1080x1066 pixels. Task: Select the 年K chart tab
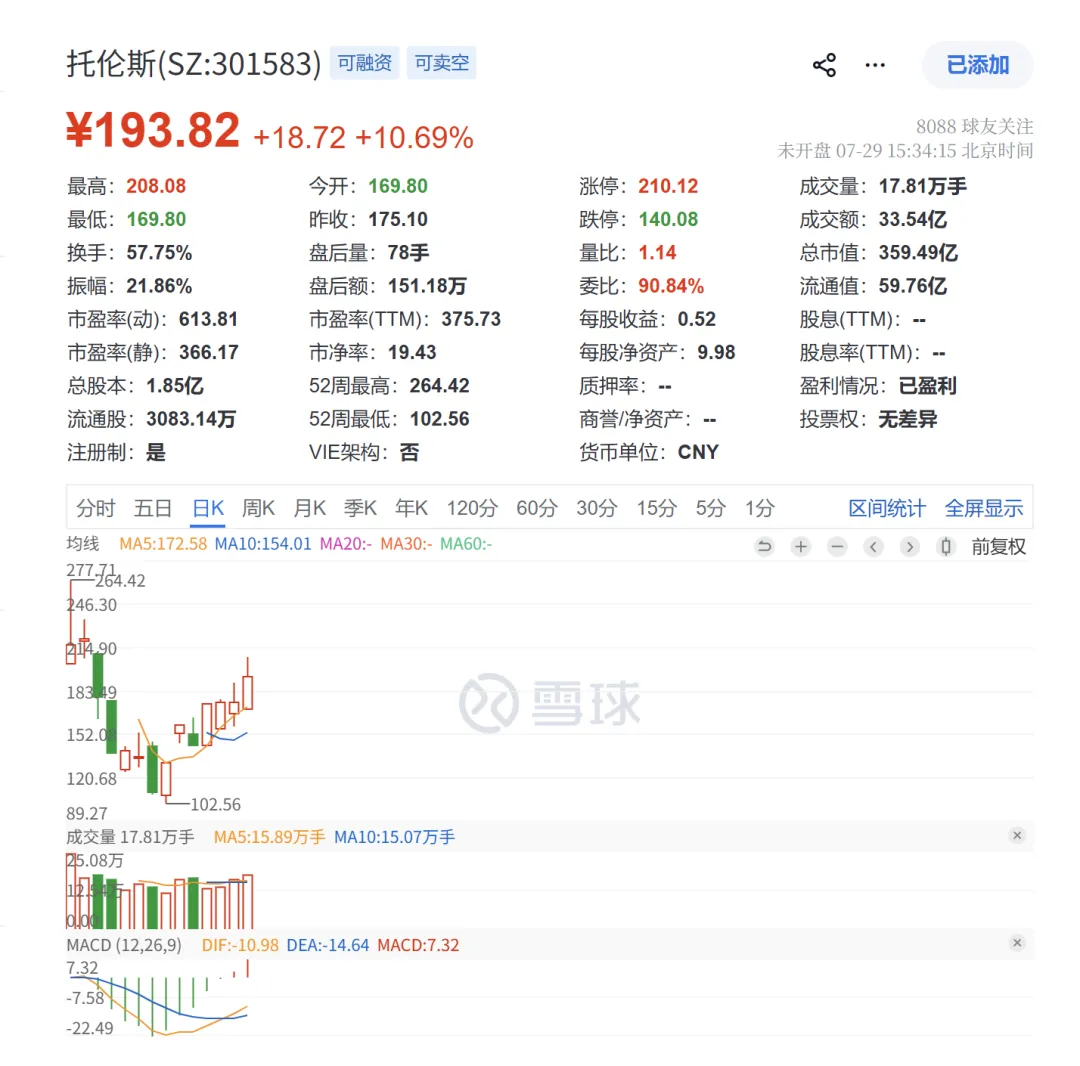coord(411,508)
